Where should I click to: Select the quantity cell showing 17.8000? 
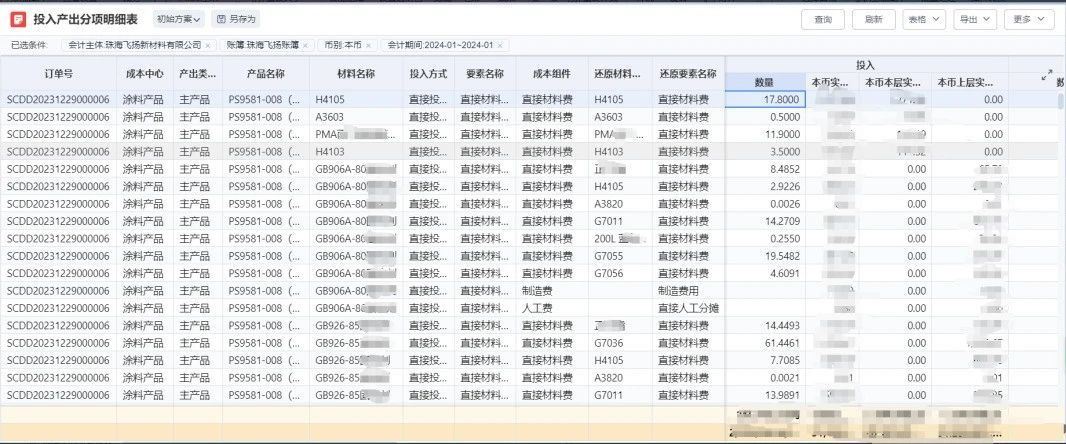(765, 100)
